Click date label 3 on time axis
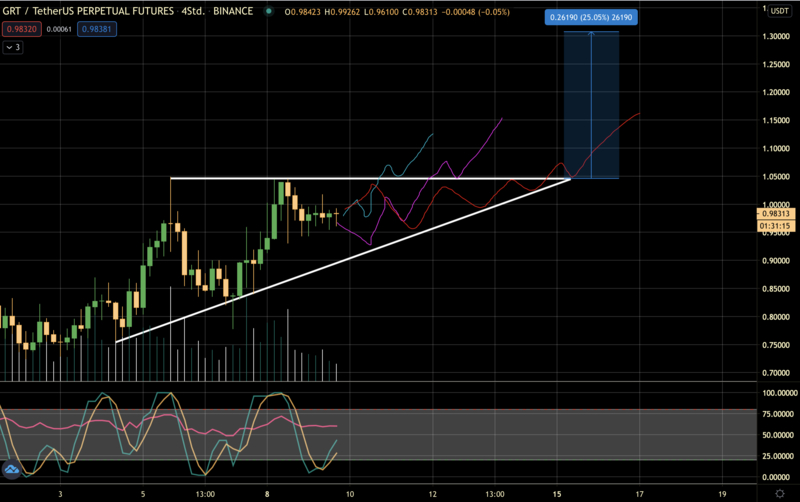Image resolution: width=800 pixels, height=502 pixels. (60, 494)
